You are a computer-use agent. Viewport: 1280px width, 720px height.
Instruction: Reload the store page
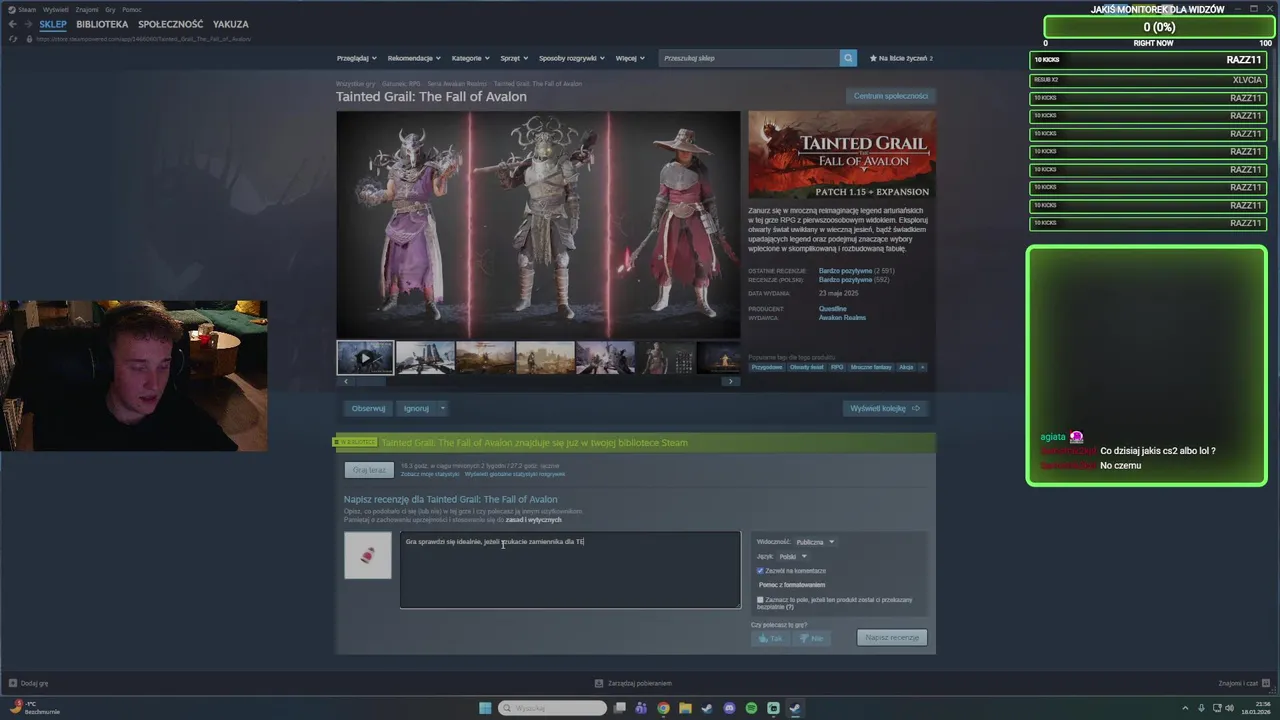[x=13, y=39]
